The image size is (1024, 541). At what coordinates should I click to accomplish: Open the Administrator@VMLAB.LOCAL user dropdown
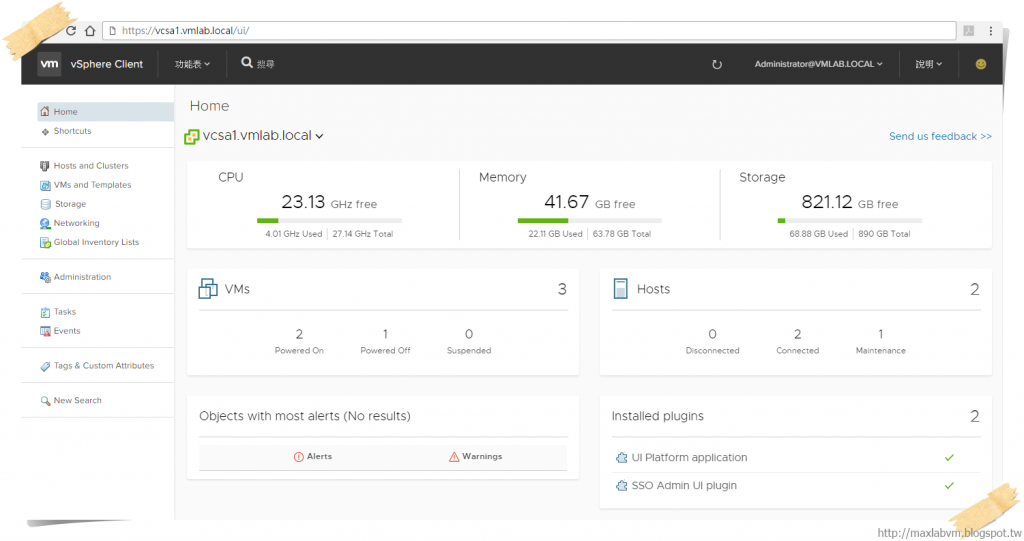pyautogui.click(x=818, y=64)
